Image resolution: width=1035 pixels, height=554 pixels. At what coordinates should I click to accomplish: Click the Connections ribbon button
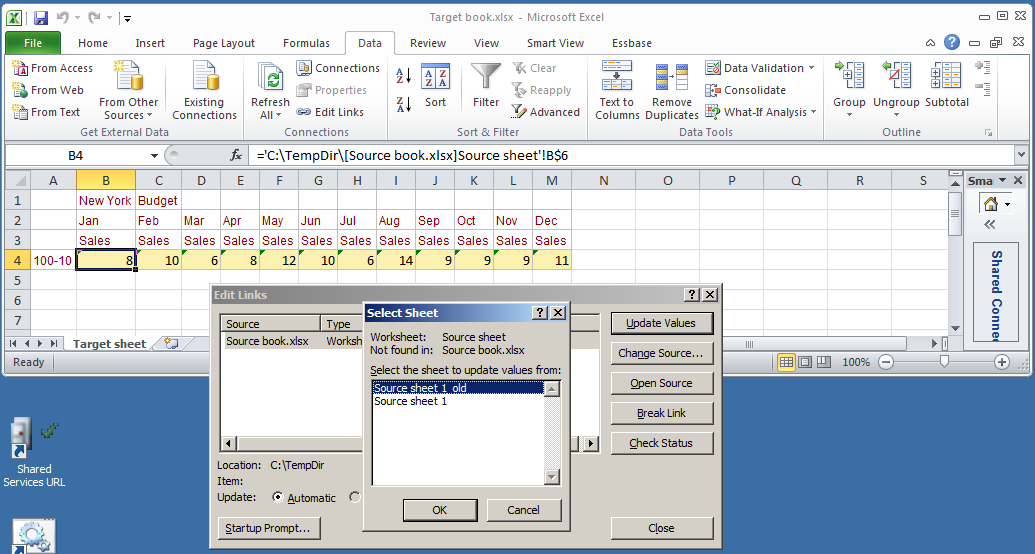338,68
